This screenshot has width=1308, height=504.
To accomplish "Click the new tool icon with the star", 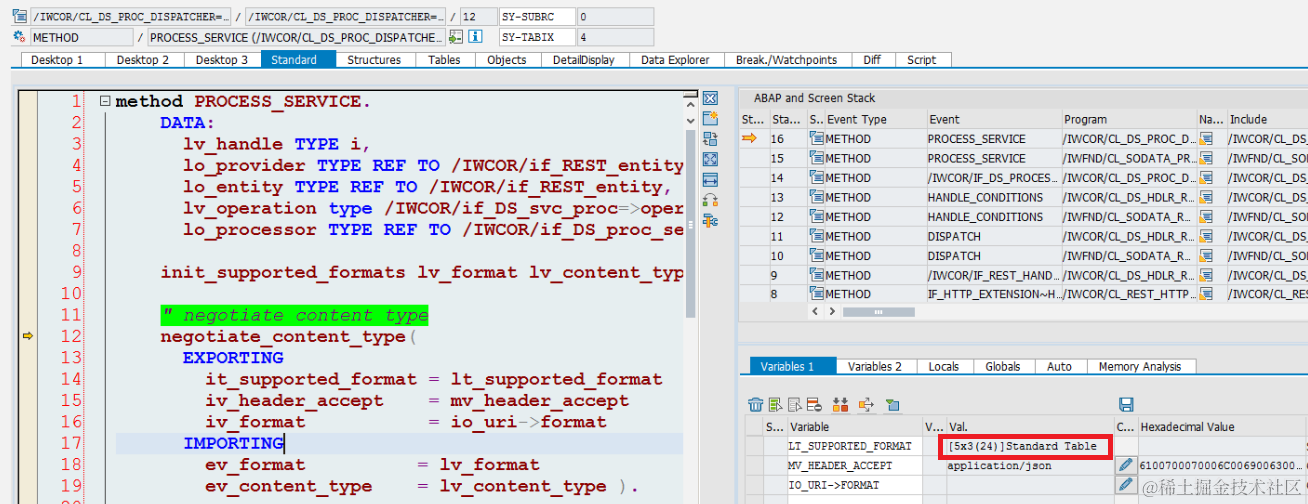I will pos(711,119).
